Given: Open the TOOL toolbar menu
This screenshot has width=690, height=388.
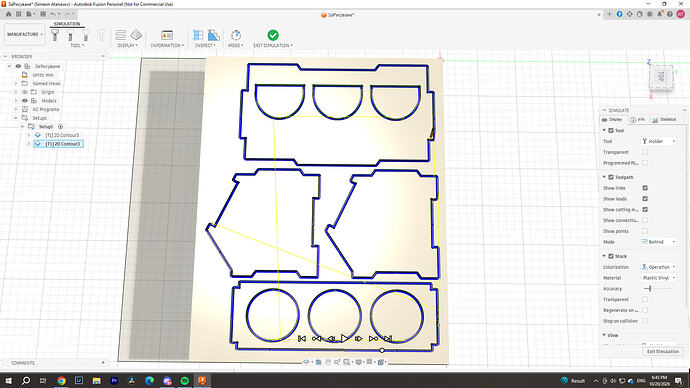Looking at the screenshot, I should (x=77, y=45).
